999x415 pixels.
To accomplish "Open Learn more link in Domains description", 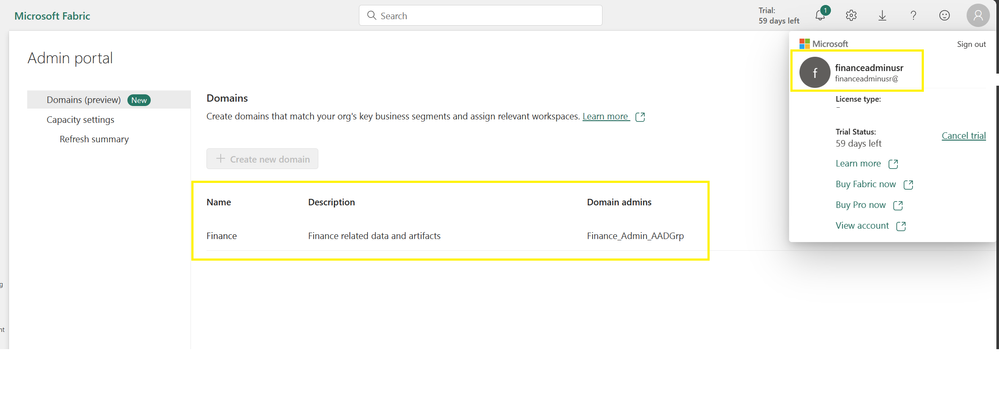I will click(x=605, y=117).
